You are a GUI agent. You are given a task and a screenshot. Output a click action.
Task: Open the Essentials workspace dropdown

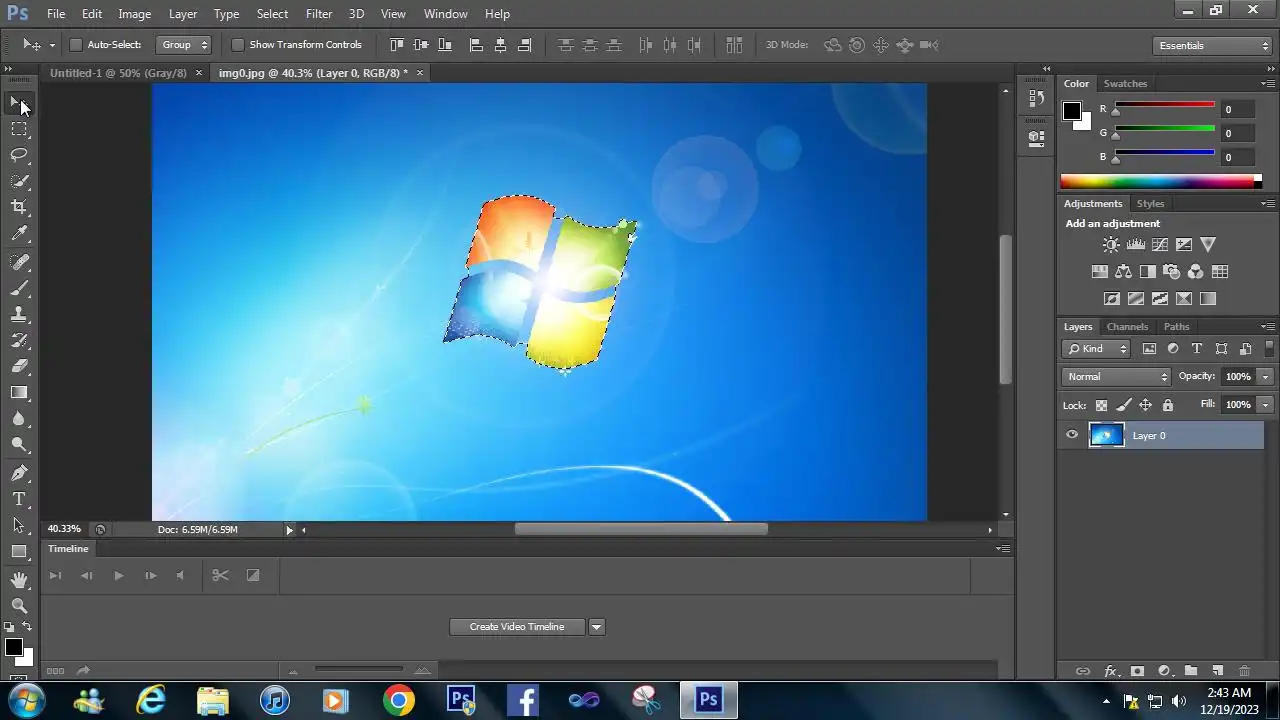1211,45
